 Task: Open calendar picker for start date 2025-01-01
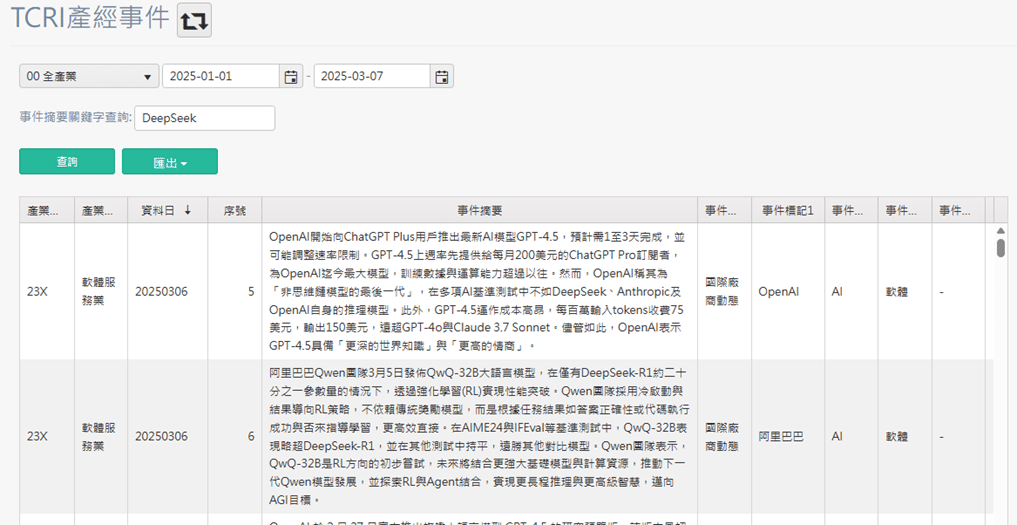pos(291,77)
